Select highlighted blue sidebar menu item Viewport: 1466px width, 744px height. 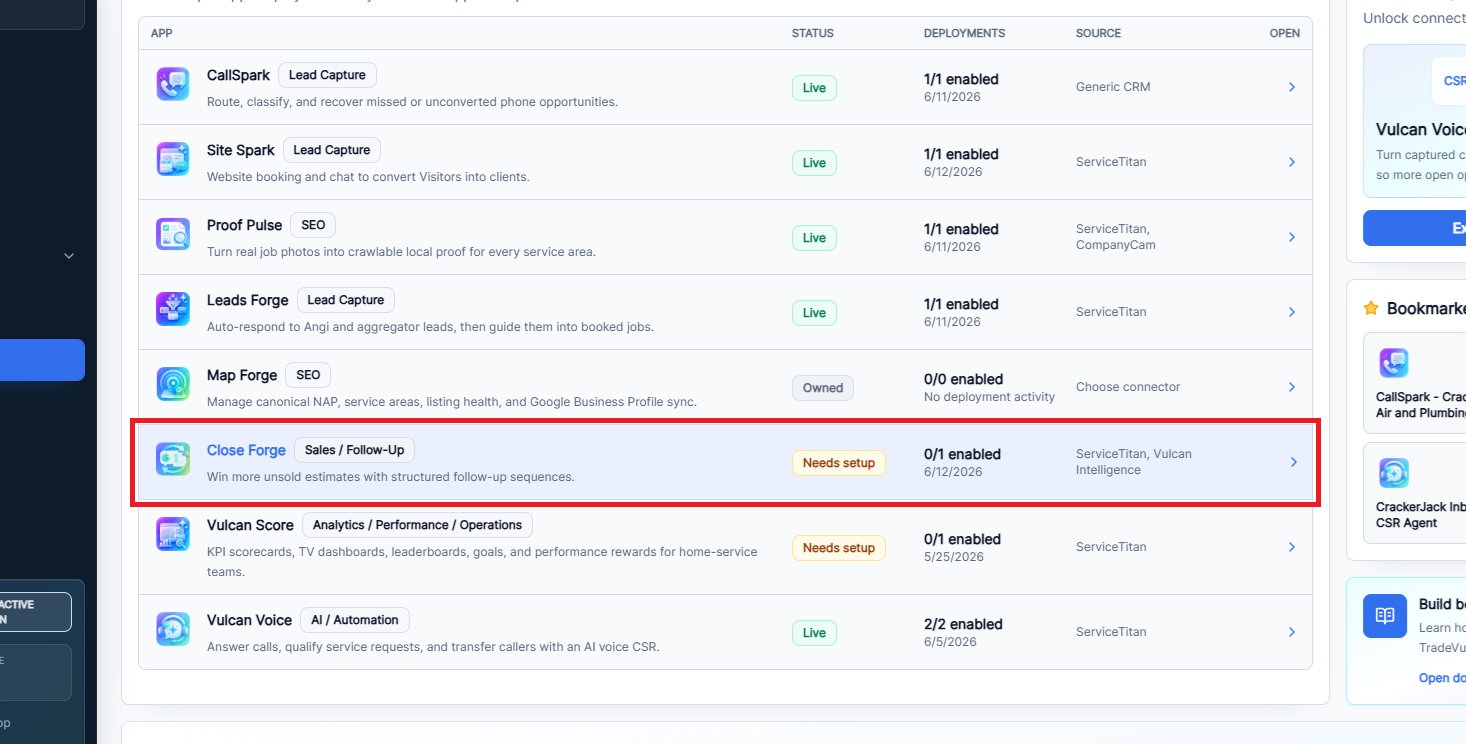(42, 360)
